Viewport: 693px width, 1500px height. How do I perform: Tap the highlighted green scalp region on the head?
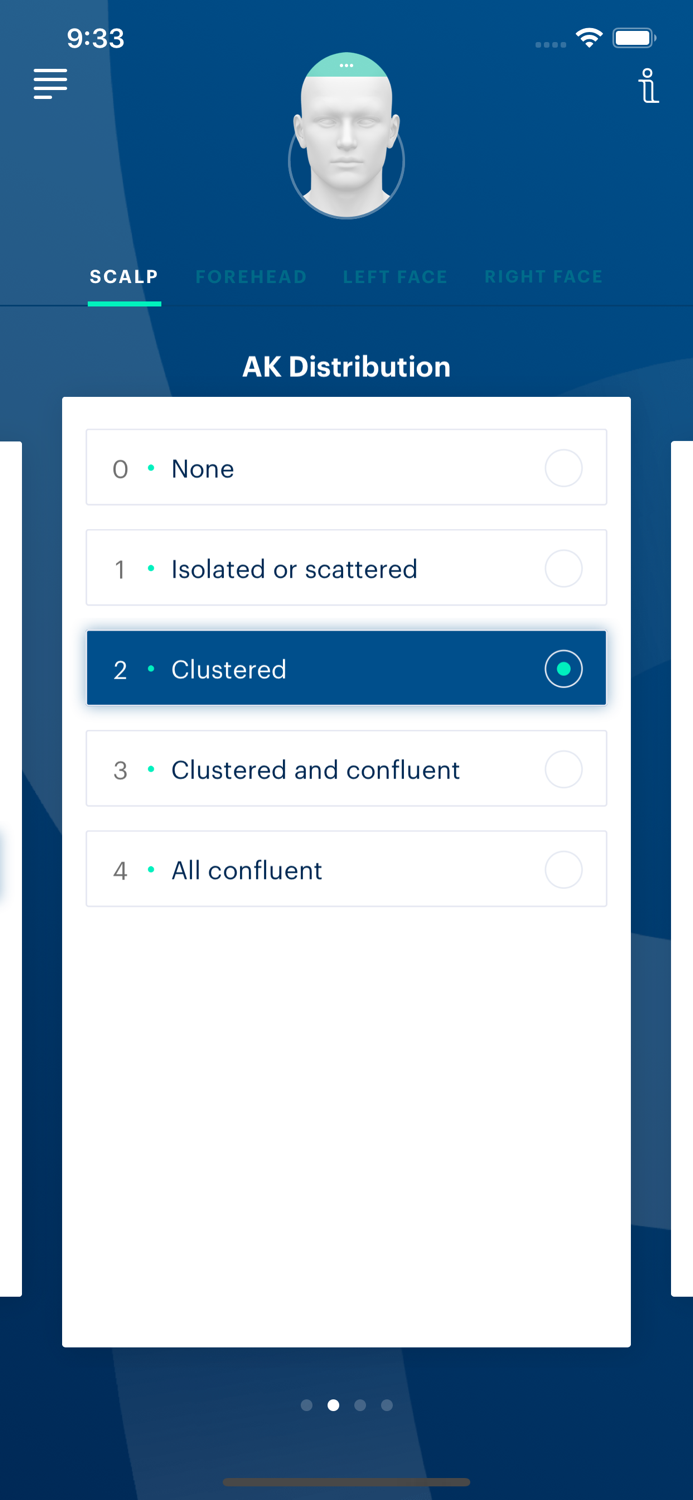pos(346,66)
